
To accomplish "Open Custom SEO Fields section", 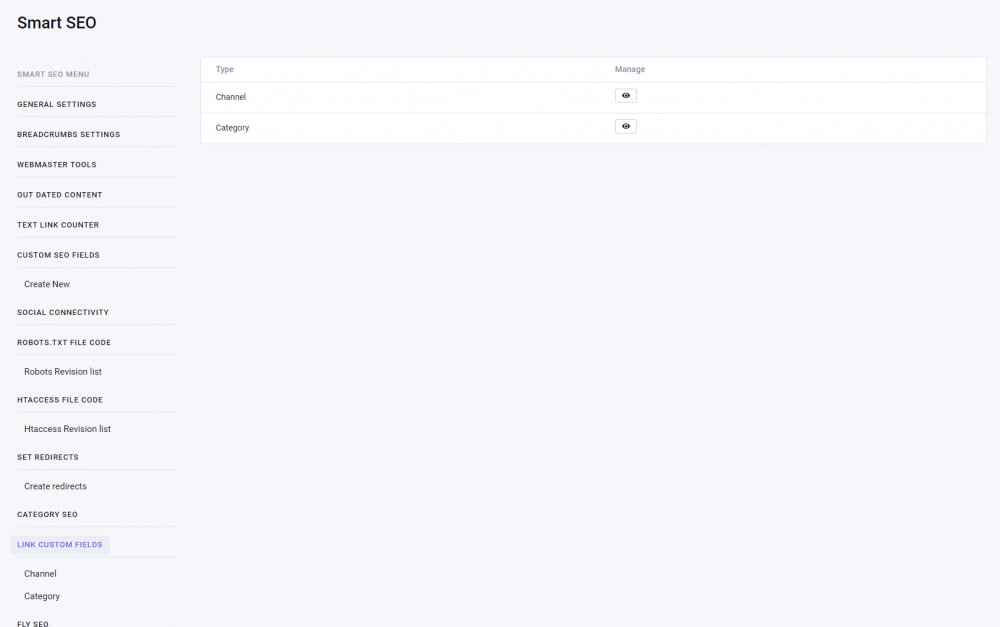I will click(x=58, y=255).
